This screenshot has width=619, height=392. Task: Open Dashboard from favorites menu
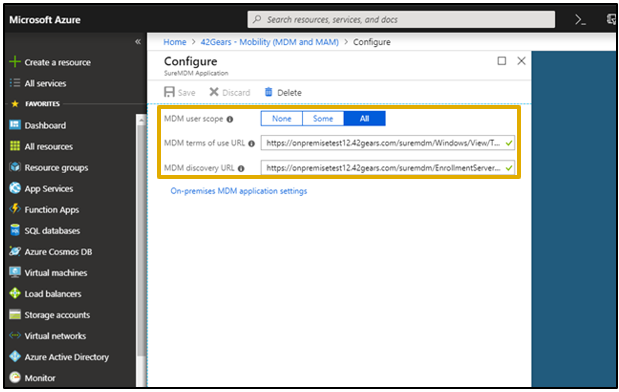[45, 125]
